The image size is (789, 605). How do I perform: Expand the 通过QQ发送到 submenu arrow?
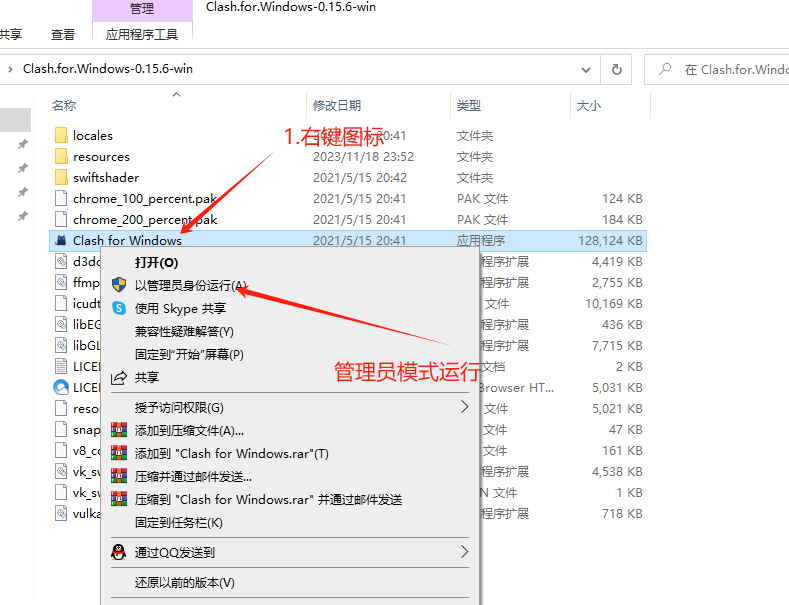[464, 552]
